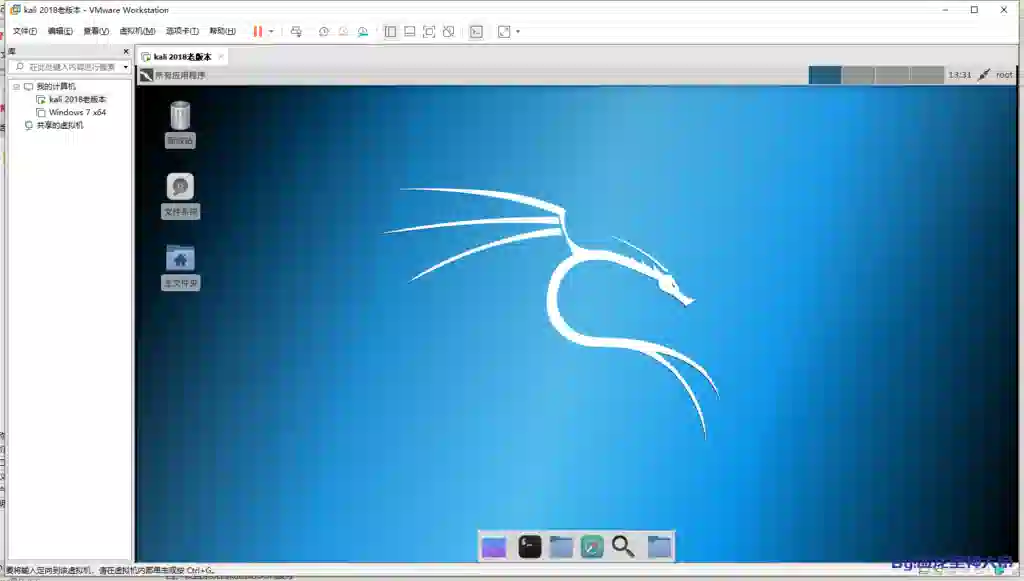The height and width of the screenshot is (581, 1024).
Task: Open the file manager folder in the dock
Action: pyautogui.click(x=561, y=547)
